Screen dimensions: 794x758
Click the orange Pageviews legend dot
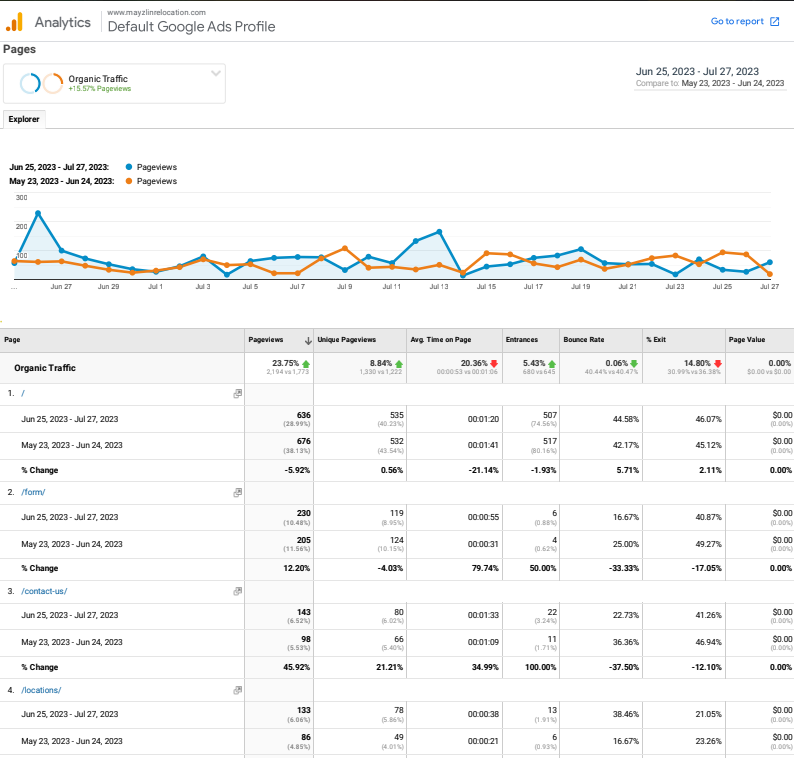coord(128,181)
